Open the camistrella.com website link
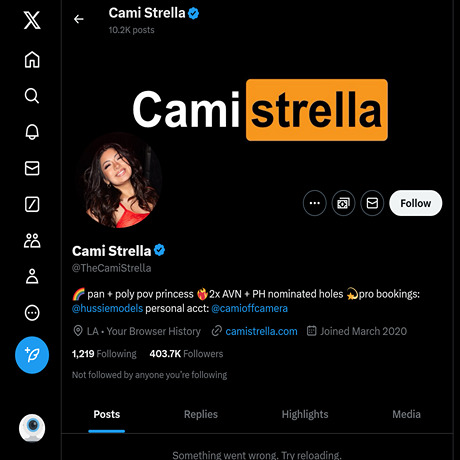This screenshot has height=460, width=460. click(x=261, y=331)
